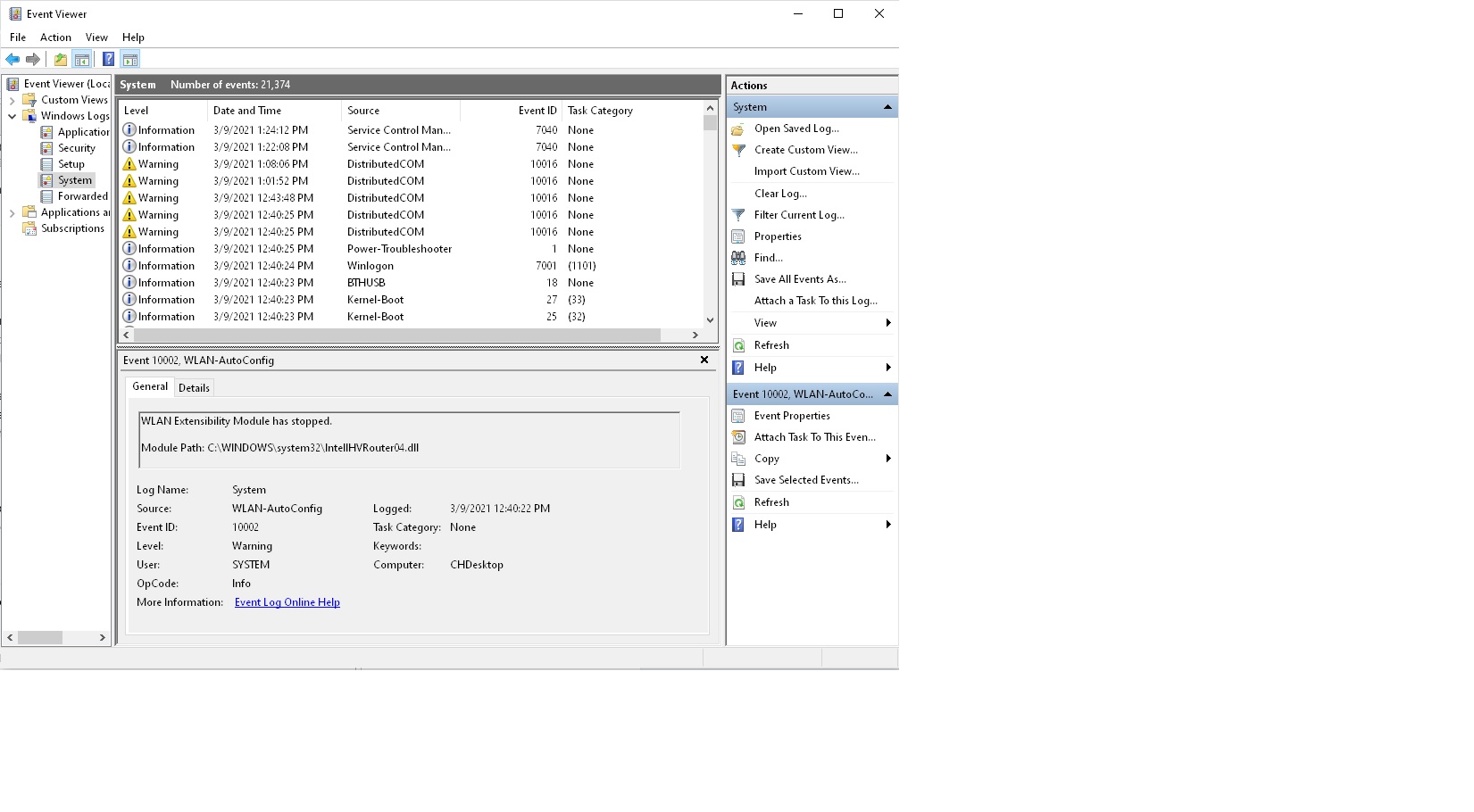Switch to the Details tab
Image resolution: width=1474 pixels, height=812 pixels.
point(194,388)
